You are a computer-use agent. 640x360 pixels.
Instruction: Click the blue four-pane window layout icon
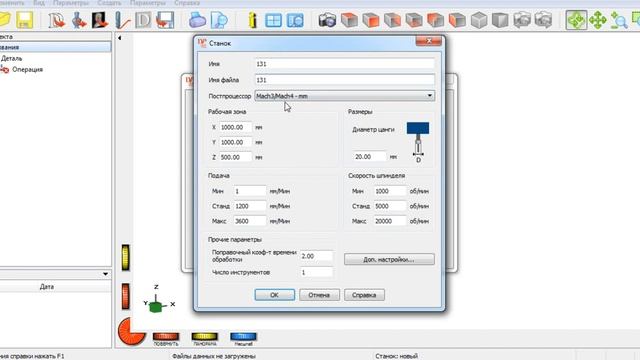click(x=273, y=20)
